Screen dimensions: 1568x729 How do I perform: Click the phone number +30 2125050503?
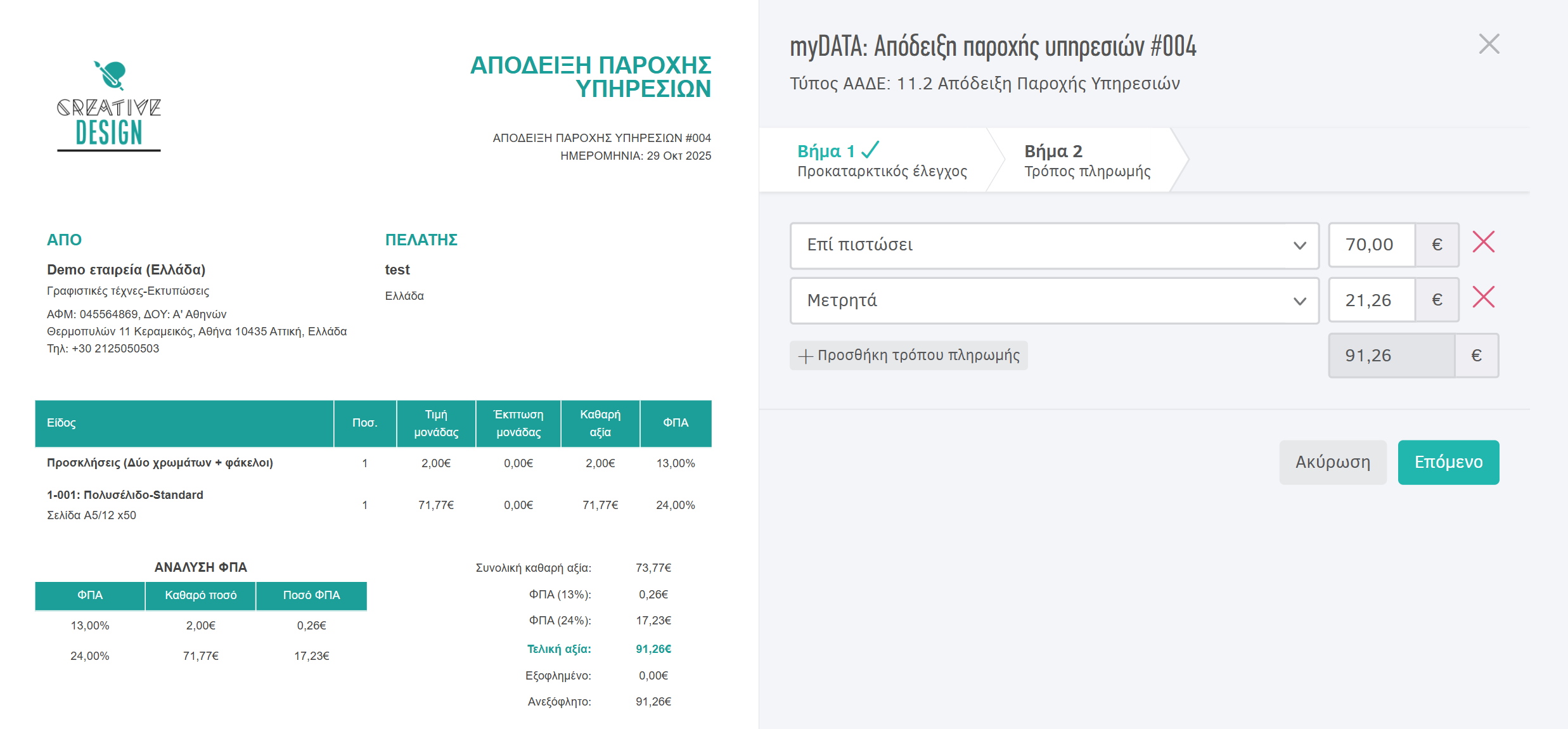click(103, 347)
